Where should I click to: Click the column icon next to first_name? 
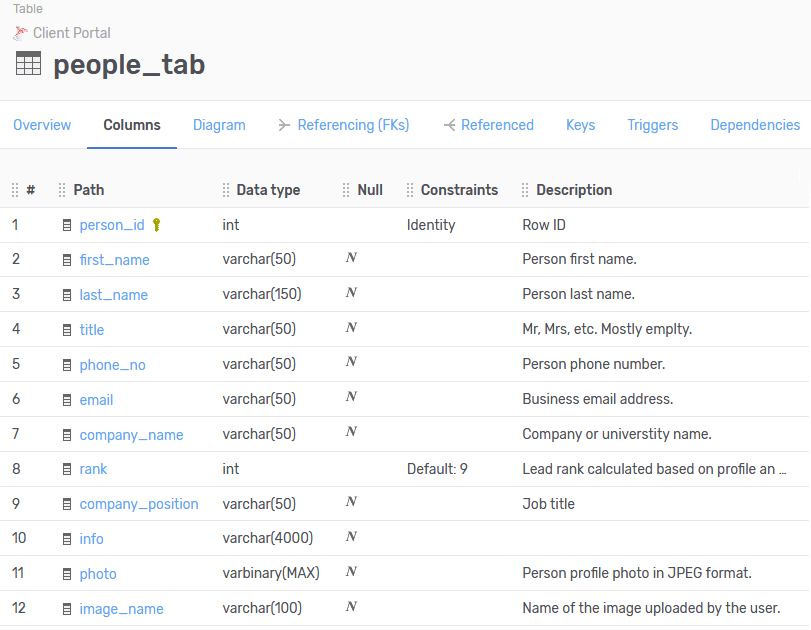pos(67,260)
